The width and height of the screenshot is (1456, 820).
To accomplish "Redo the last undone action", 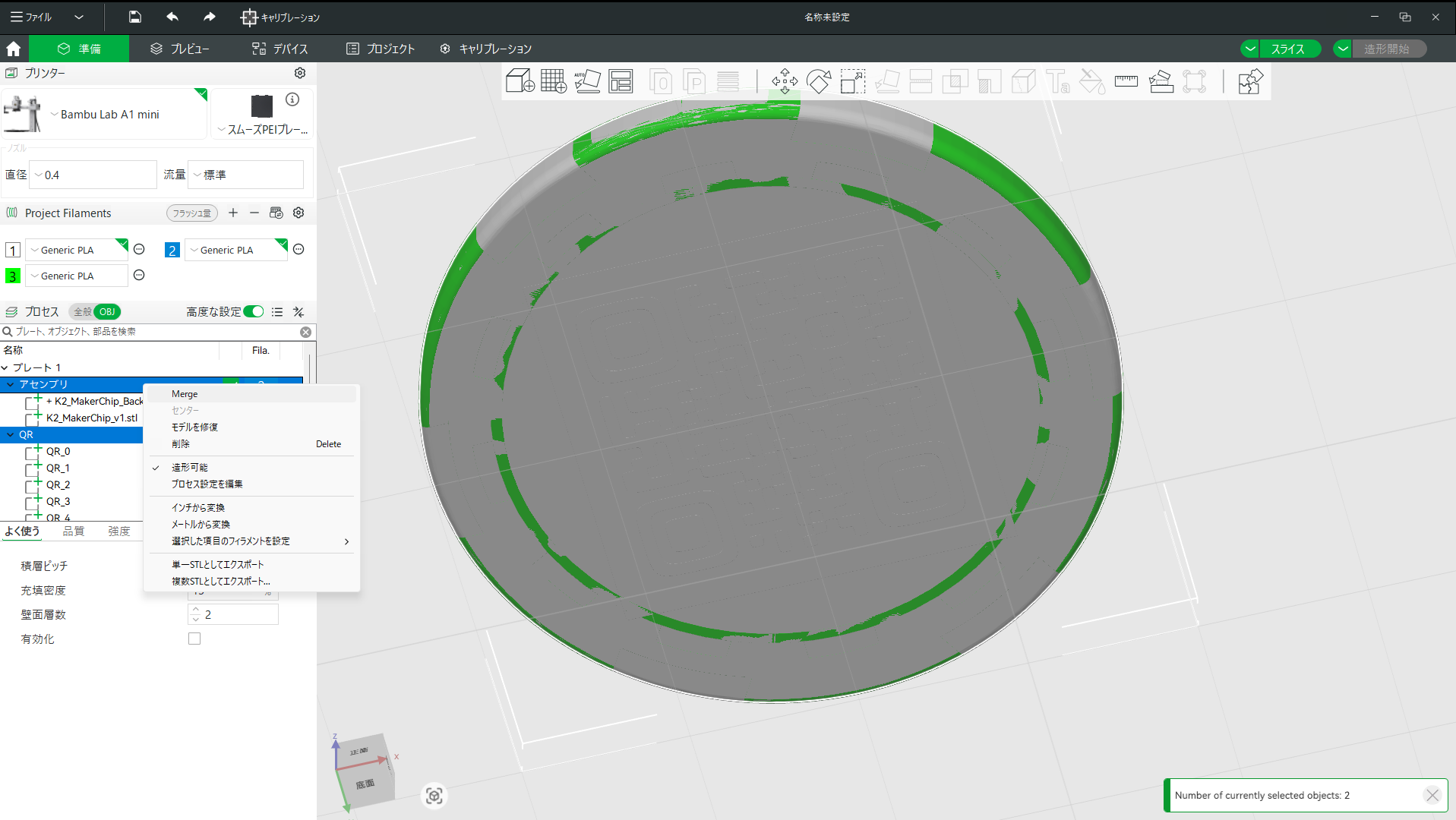I will pos(210,17).
